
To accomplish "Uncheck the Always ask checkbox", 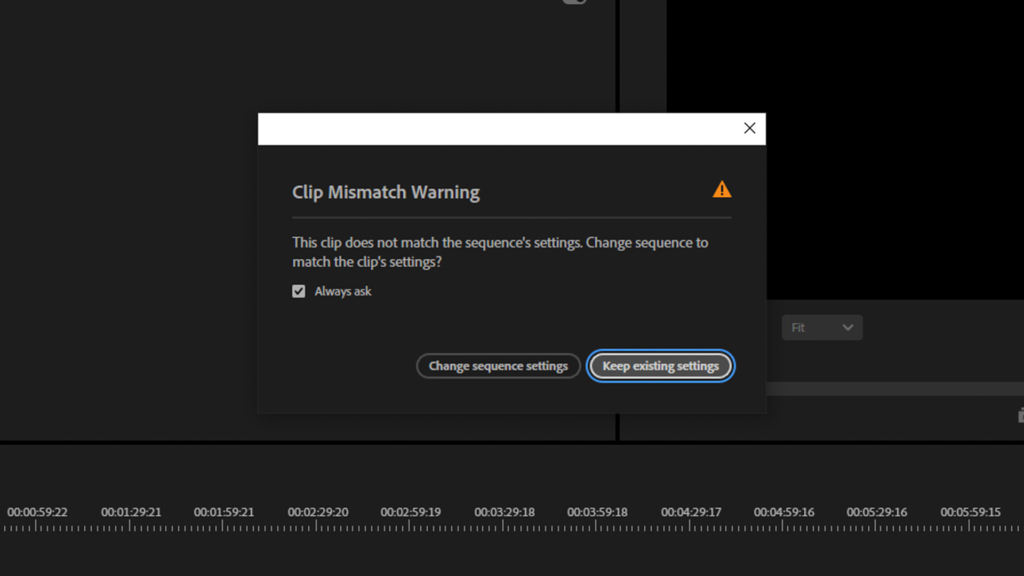I will (298, 291).
